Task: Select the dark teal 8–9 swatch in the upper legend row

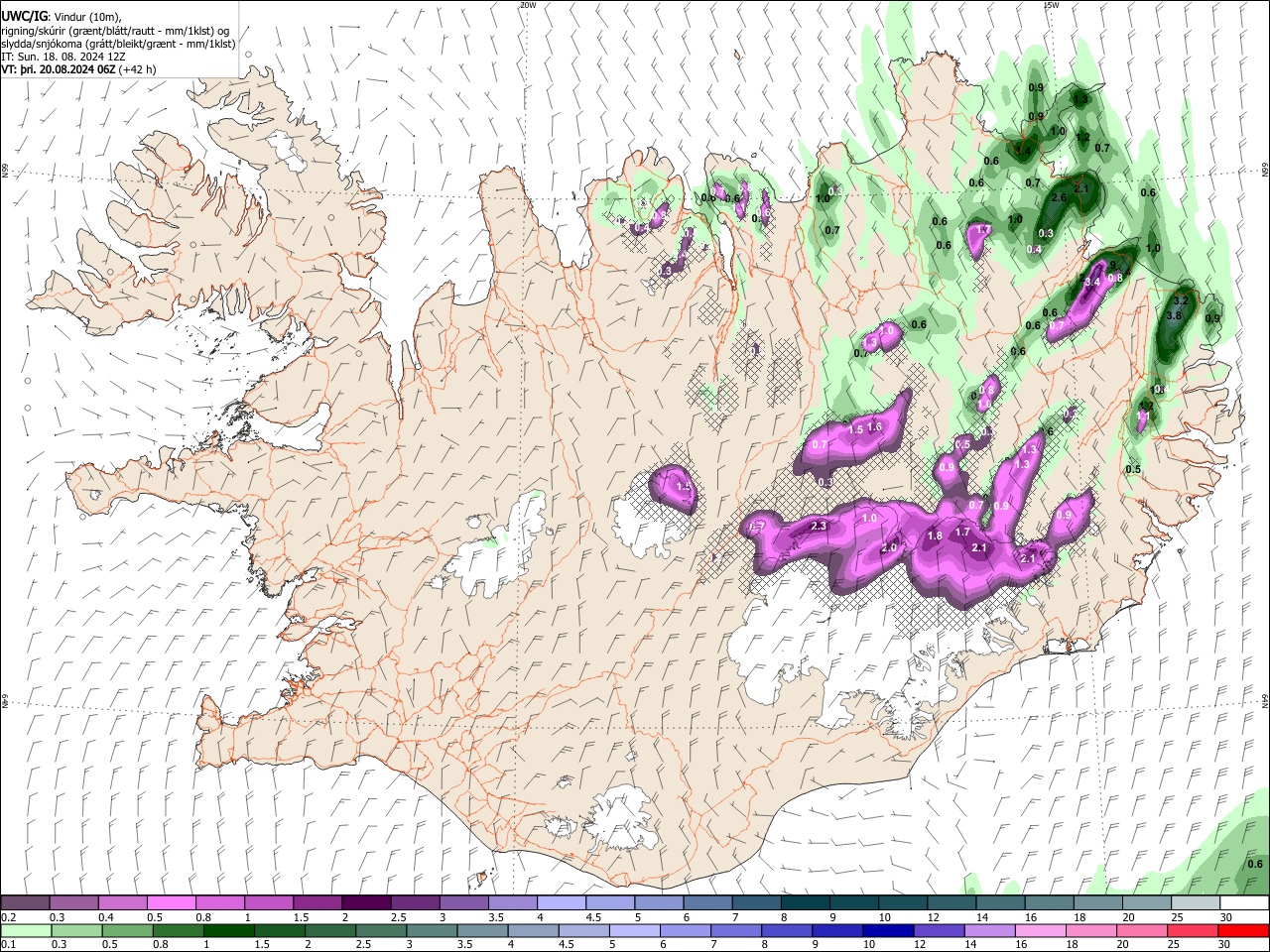Action: 804,903
